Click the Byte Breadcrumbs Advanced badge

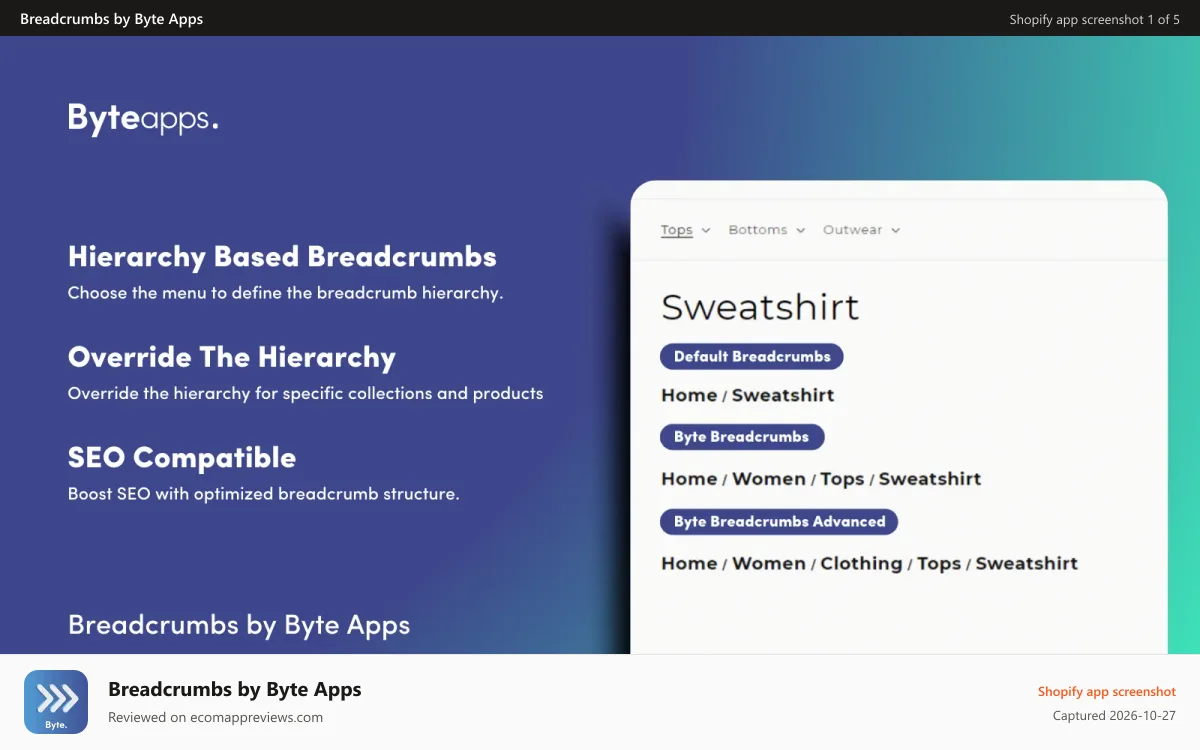(x=779, y=522)
